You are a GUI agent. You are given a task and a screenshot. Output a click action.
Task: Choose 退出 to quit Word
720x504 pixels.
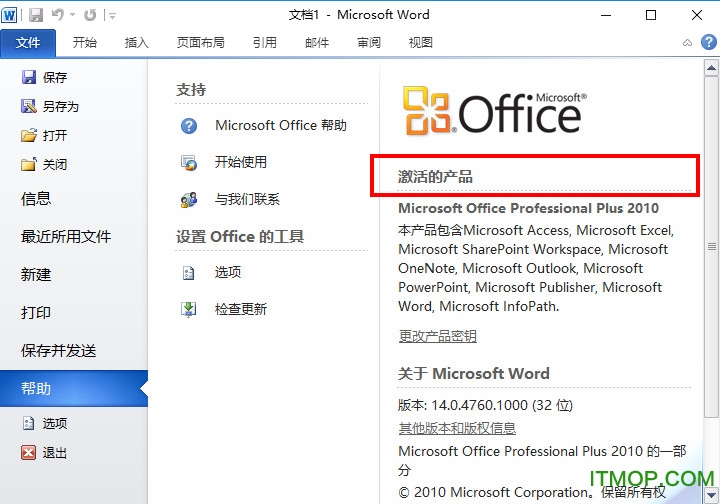point(55,453)
